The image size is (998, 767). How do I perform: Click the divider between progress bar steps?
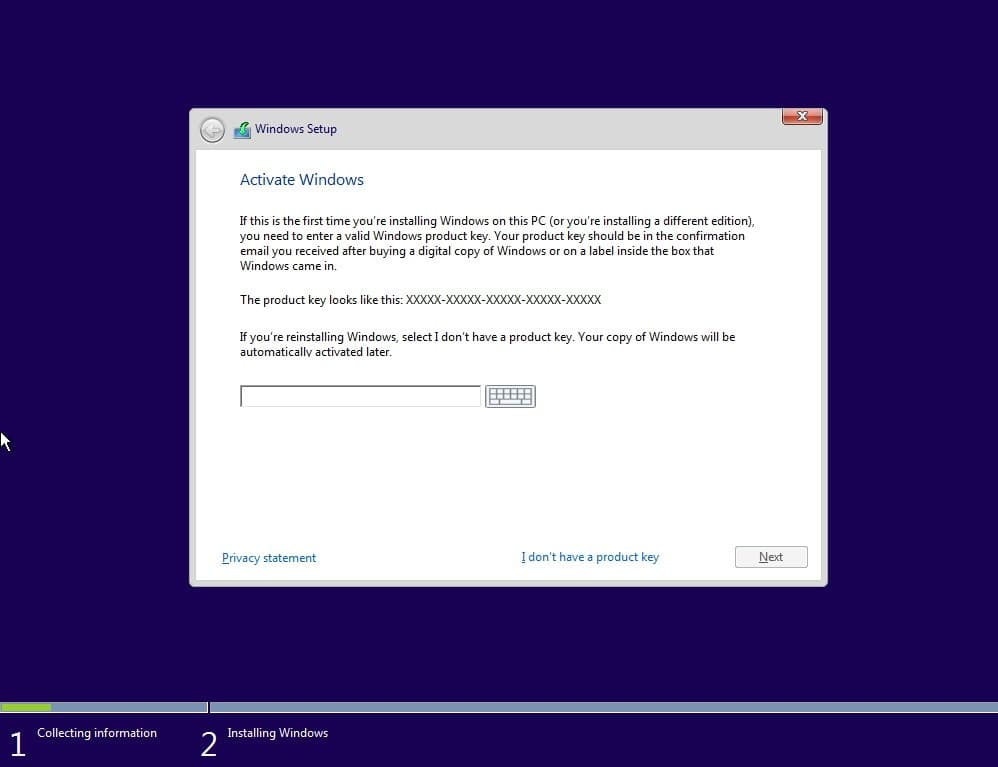[208, 707]
